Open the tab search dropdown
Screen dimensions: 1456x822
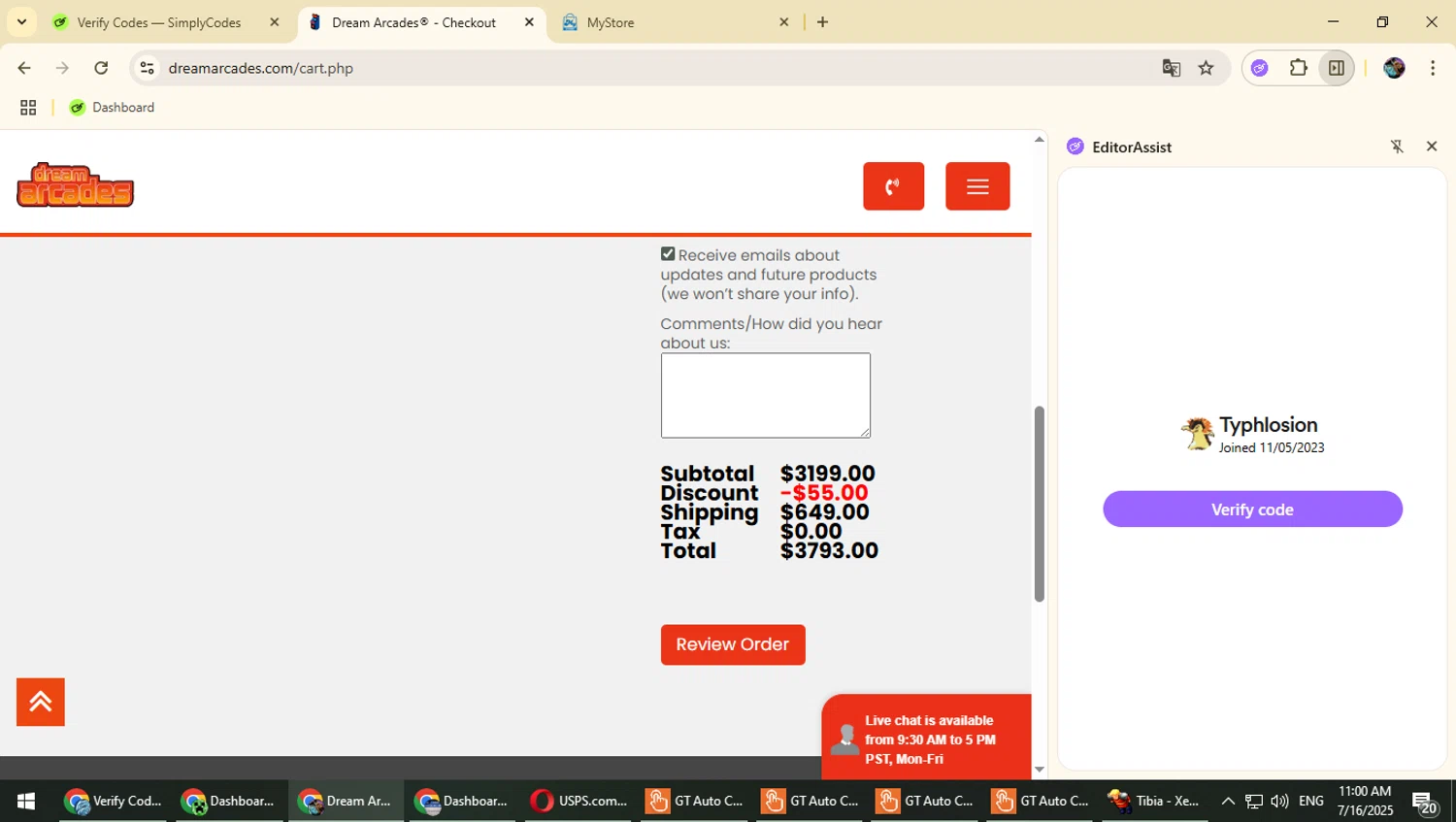point(21,22)
